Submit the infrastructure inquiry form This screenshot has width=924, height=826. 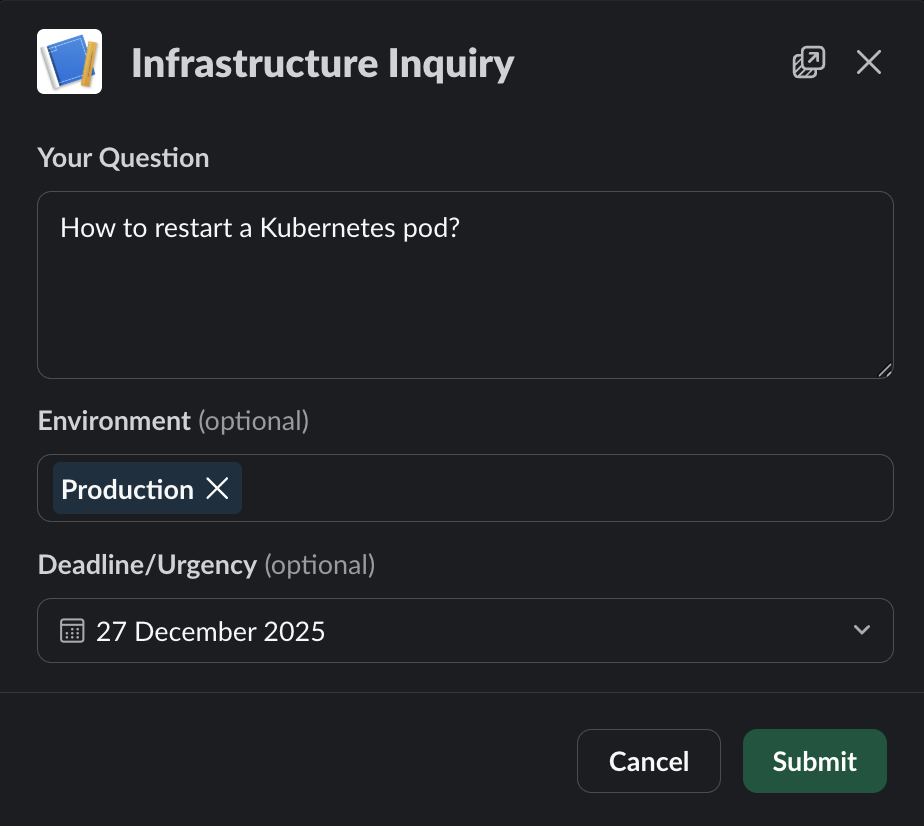click(x=814, y=761)
